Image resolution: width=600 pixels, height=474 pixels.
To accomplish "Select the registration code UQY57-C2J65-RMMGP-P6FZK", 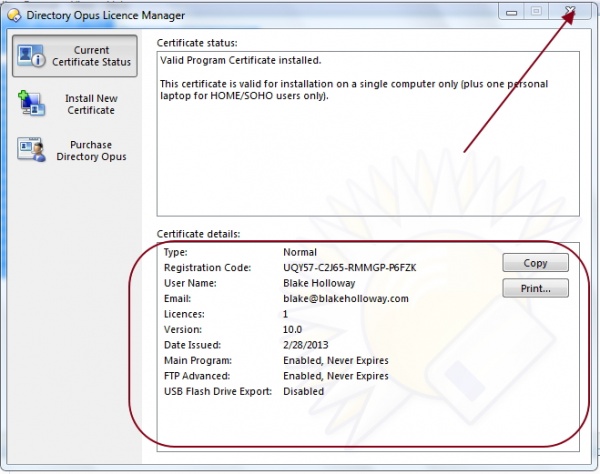I will (349, 268).
